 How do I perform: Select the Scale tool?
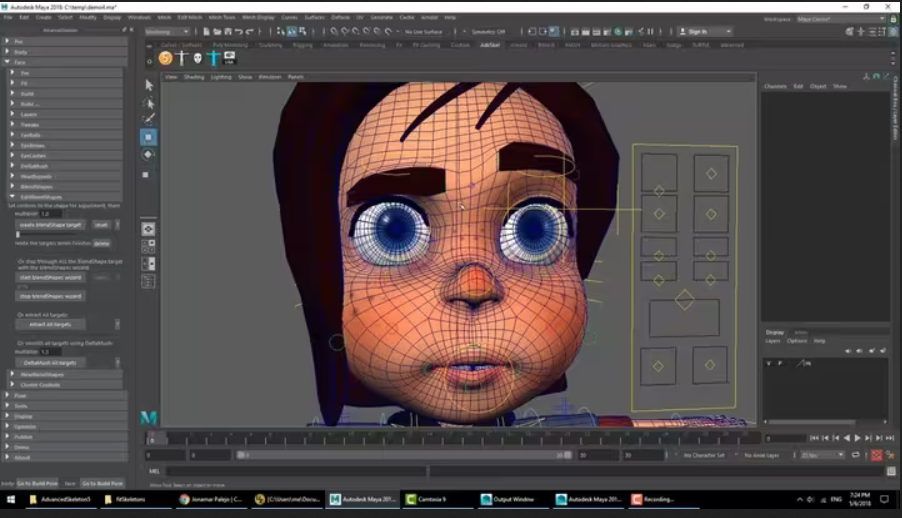click(146, 174)
